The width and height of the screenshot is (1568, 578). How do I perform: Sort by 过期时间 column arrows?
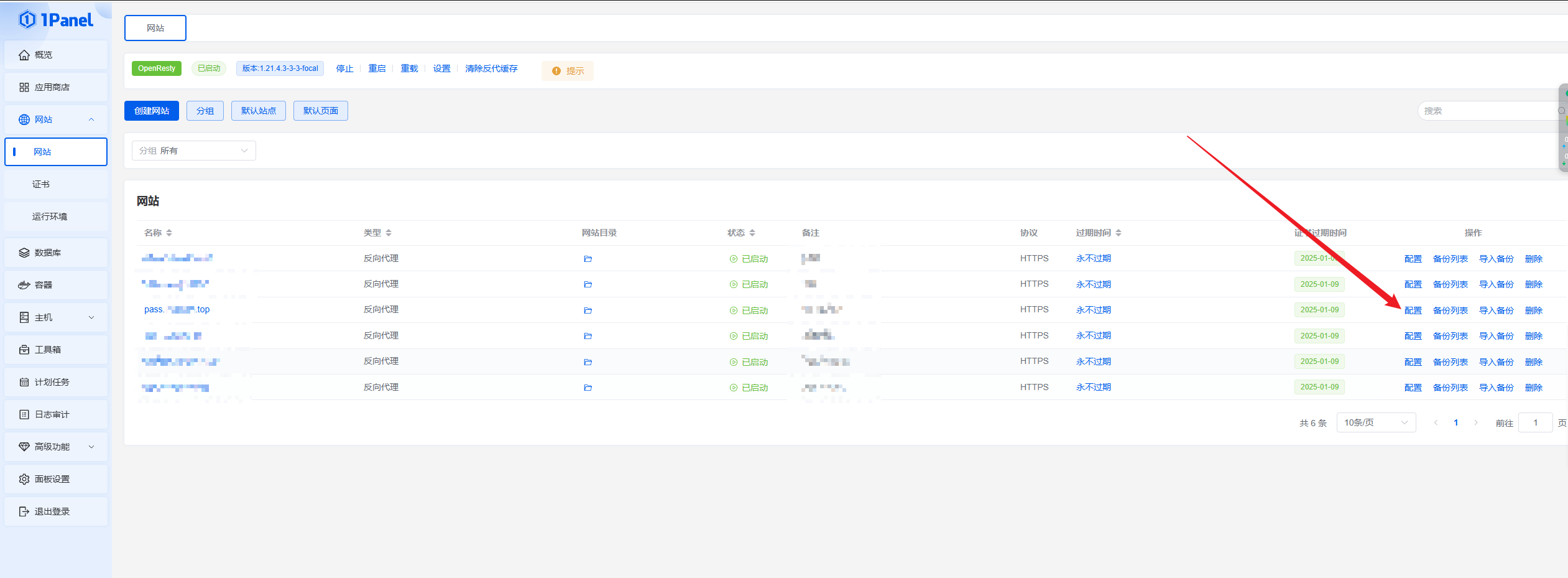(x=1118, y=233)
